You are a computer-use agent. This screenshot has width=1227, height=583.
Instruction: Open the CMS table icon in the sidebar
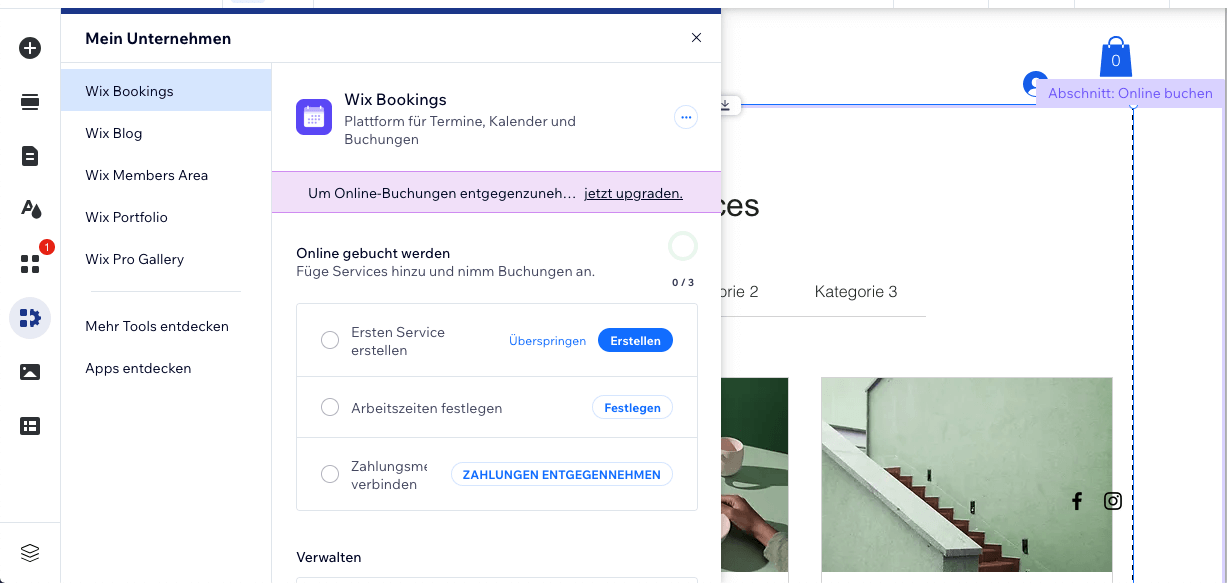tap(30, 426)
